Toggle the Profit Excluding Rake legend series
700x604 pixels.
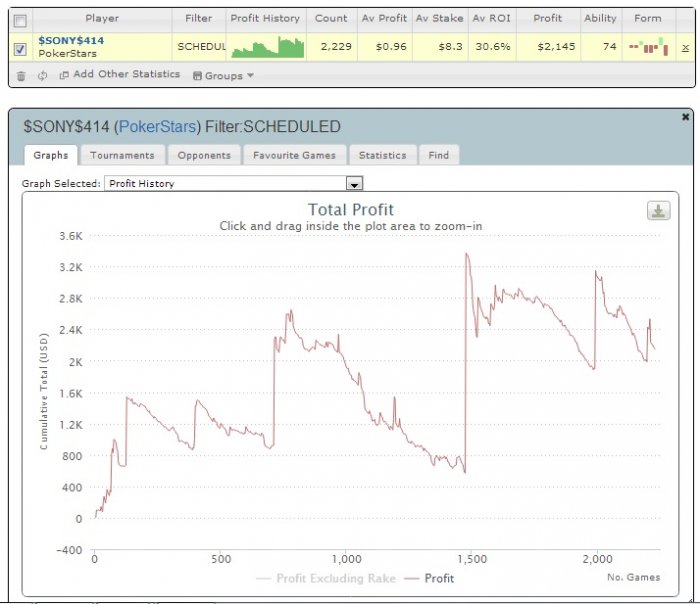click(326, 579)
